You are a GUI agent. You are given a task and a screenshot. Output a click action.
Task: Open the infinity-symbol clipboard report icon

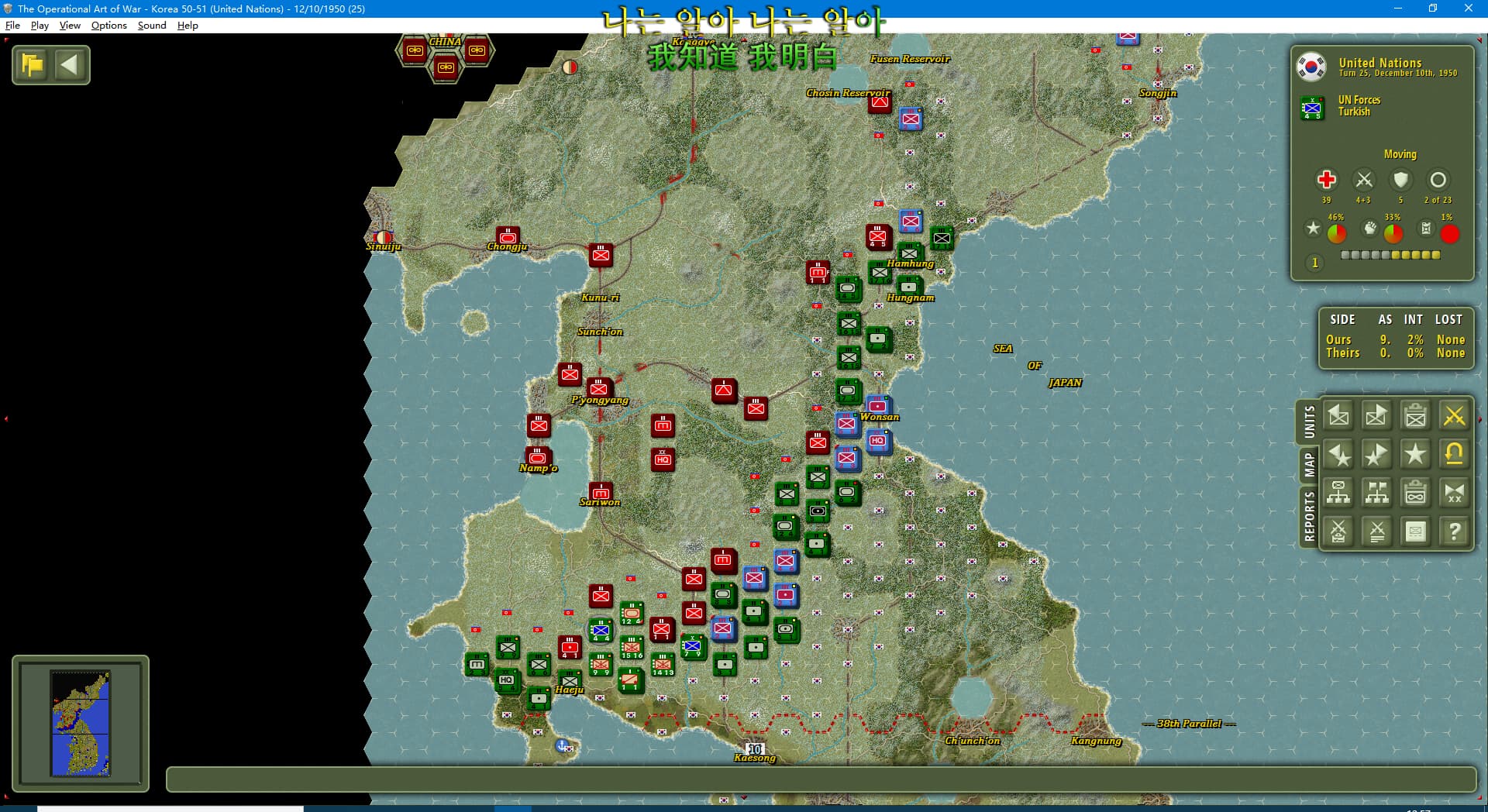coord(1415,493)
